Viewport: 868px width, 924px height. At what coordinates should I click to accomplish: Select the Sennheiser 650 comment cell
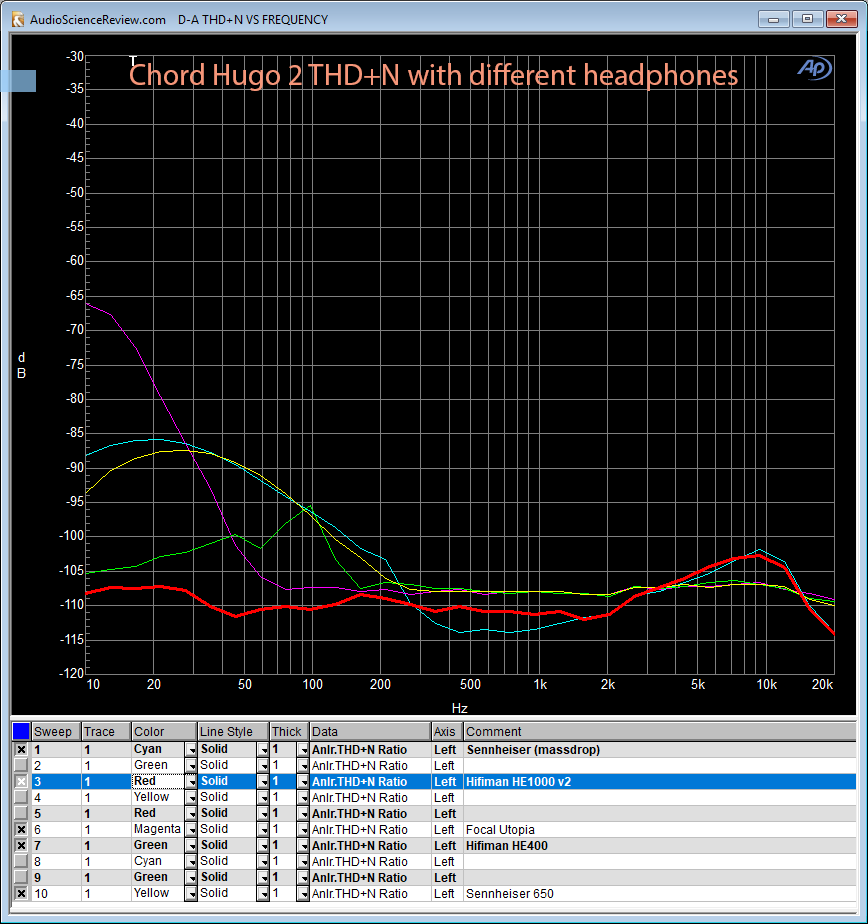click(659, 893)
